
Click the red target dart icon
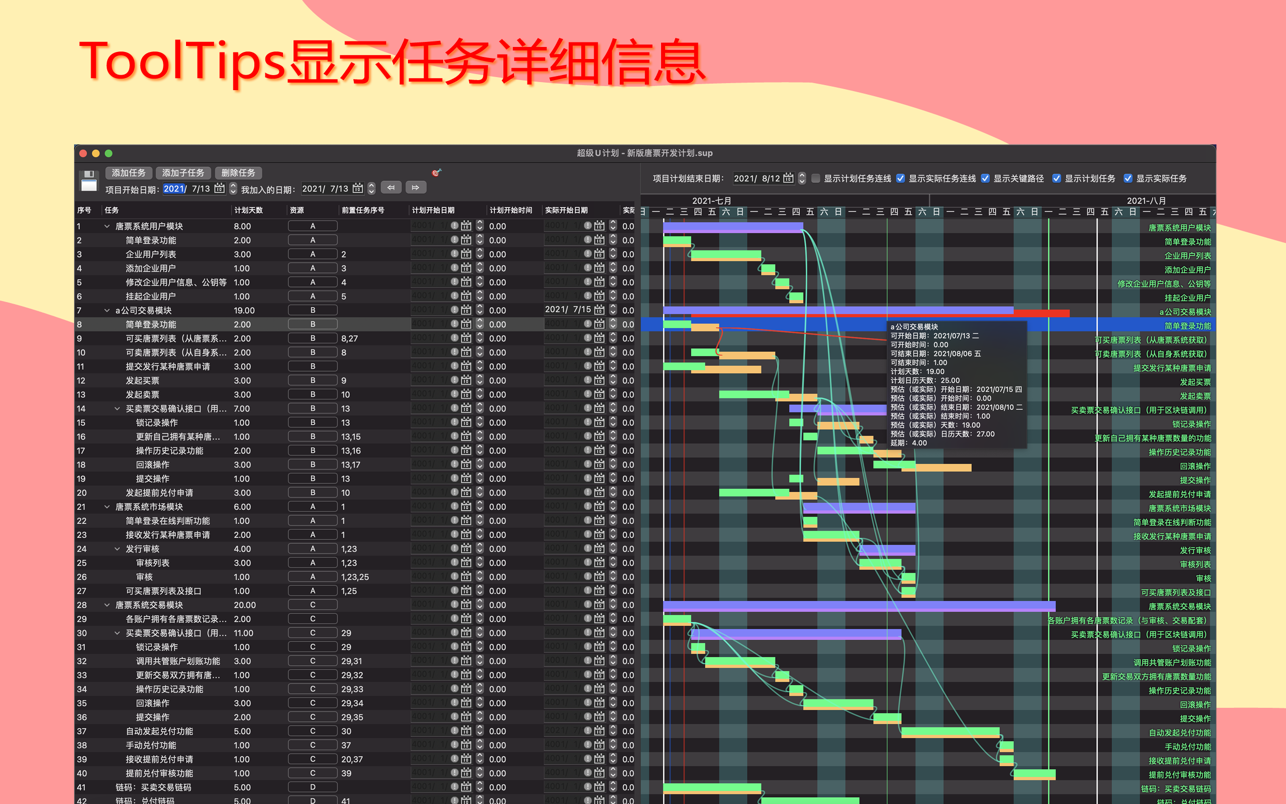point(436,173)
